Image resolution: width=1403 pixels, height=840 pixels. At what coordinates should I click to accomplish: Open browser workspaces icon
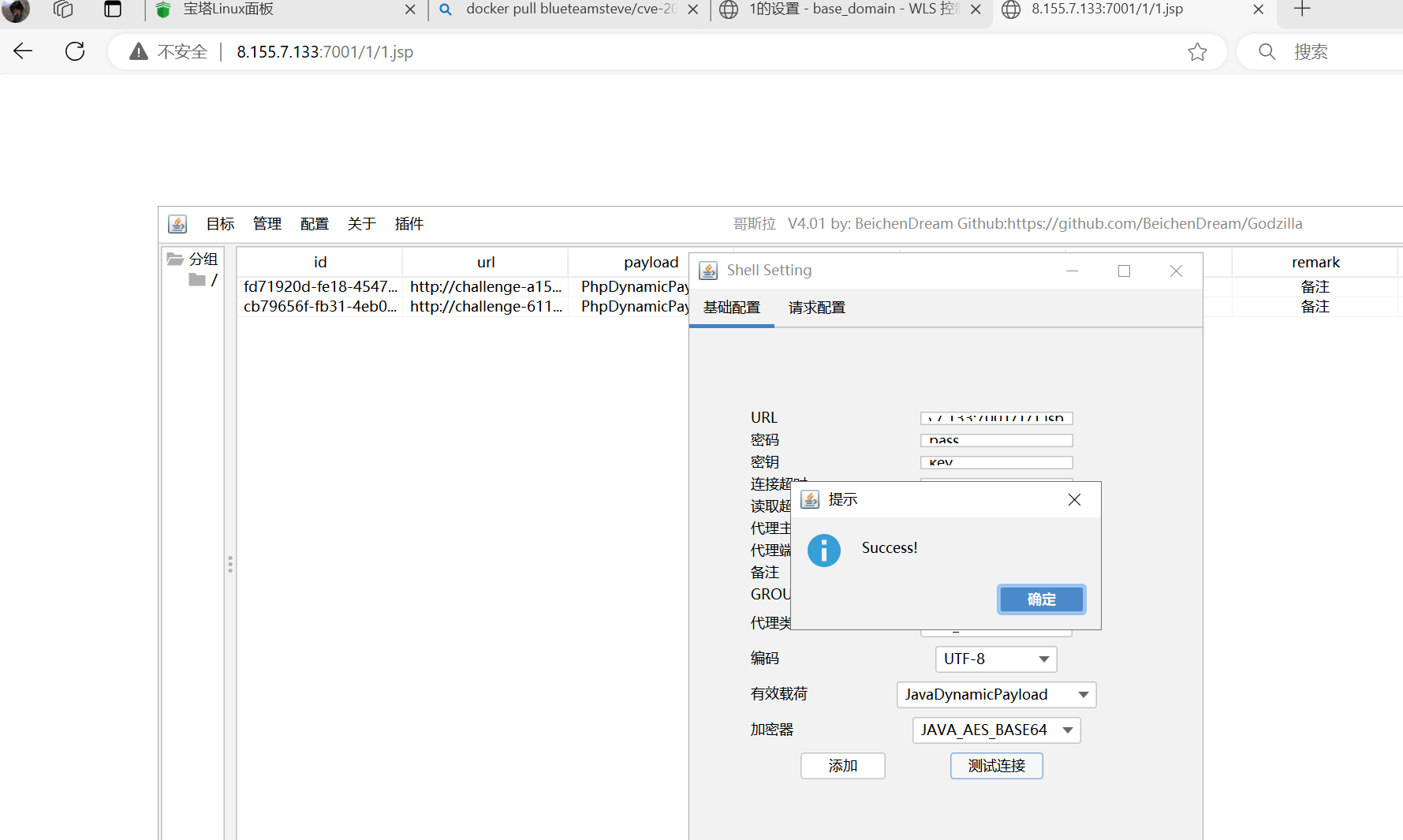(x=63, y=9)
